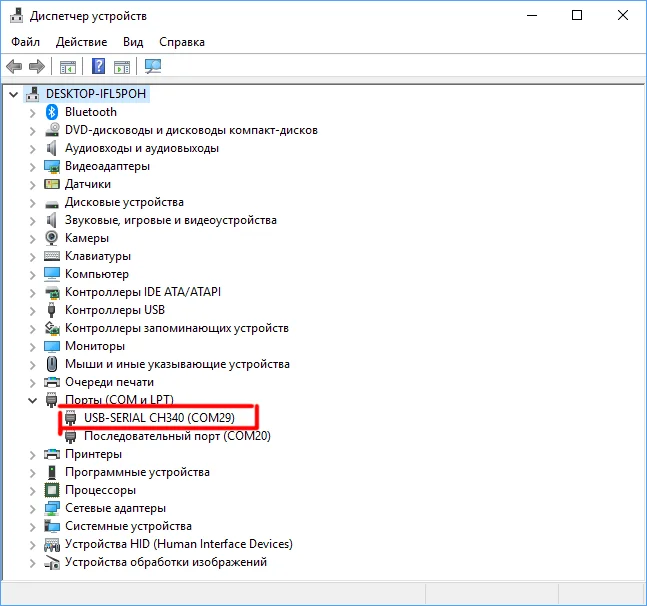Click the Back arrow toolbar icon

pyautogui.click(x=14, y=66)
